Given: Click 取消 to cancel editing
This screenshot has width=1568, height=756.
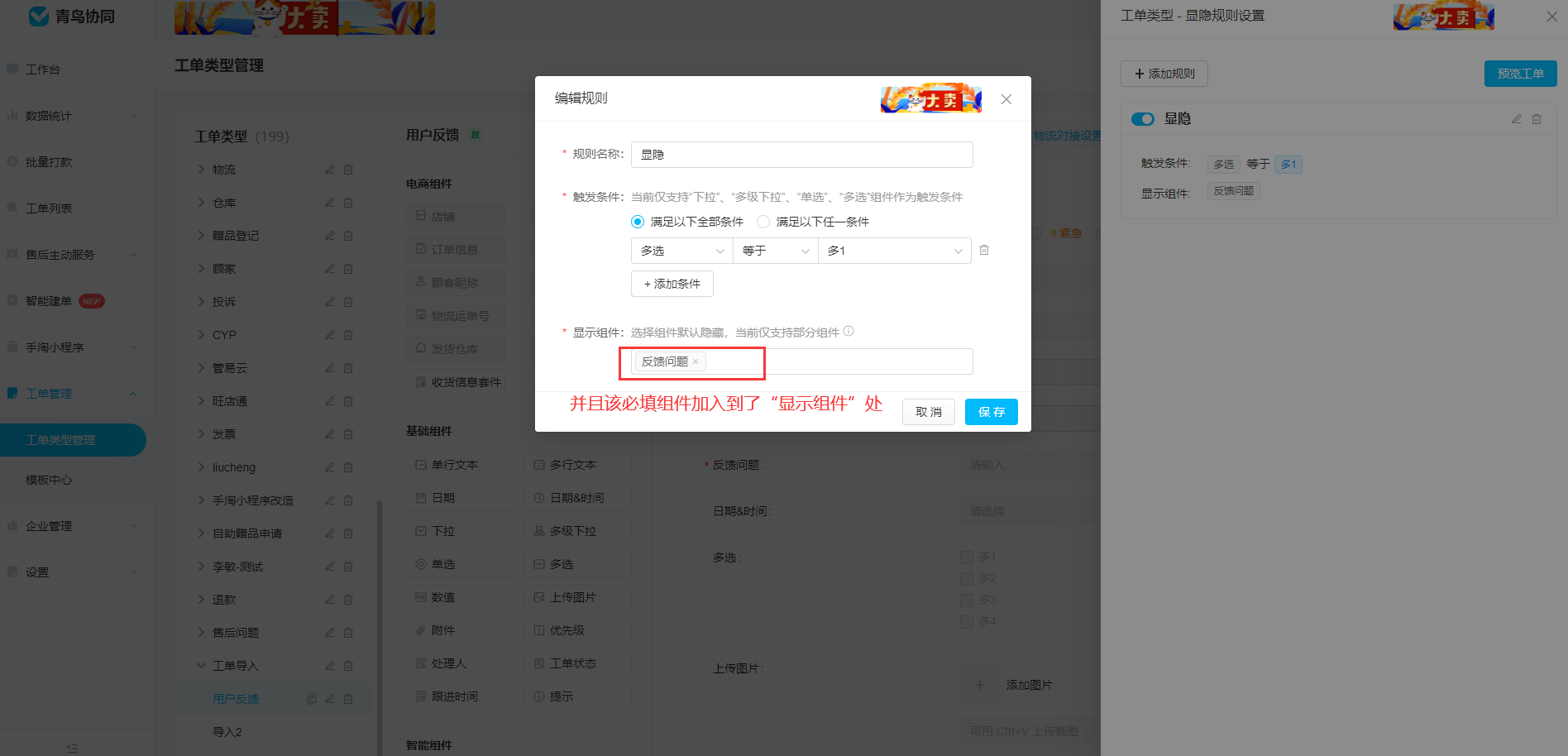Looking at the screenshot, I should [x=929, y=412].
